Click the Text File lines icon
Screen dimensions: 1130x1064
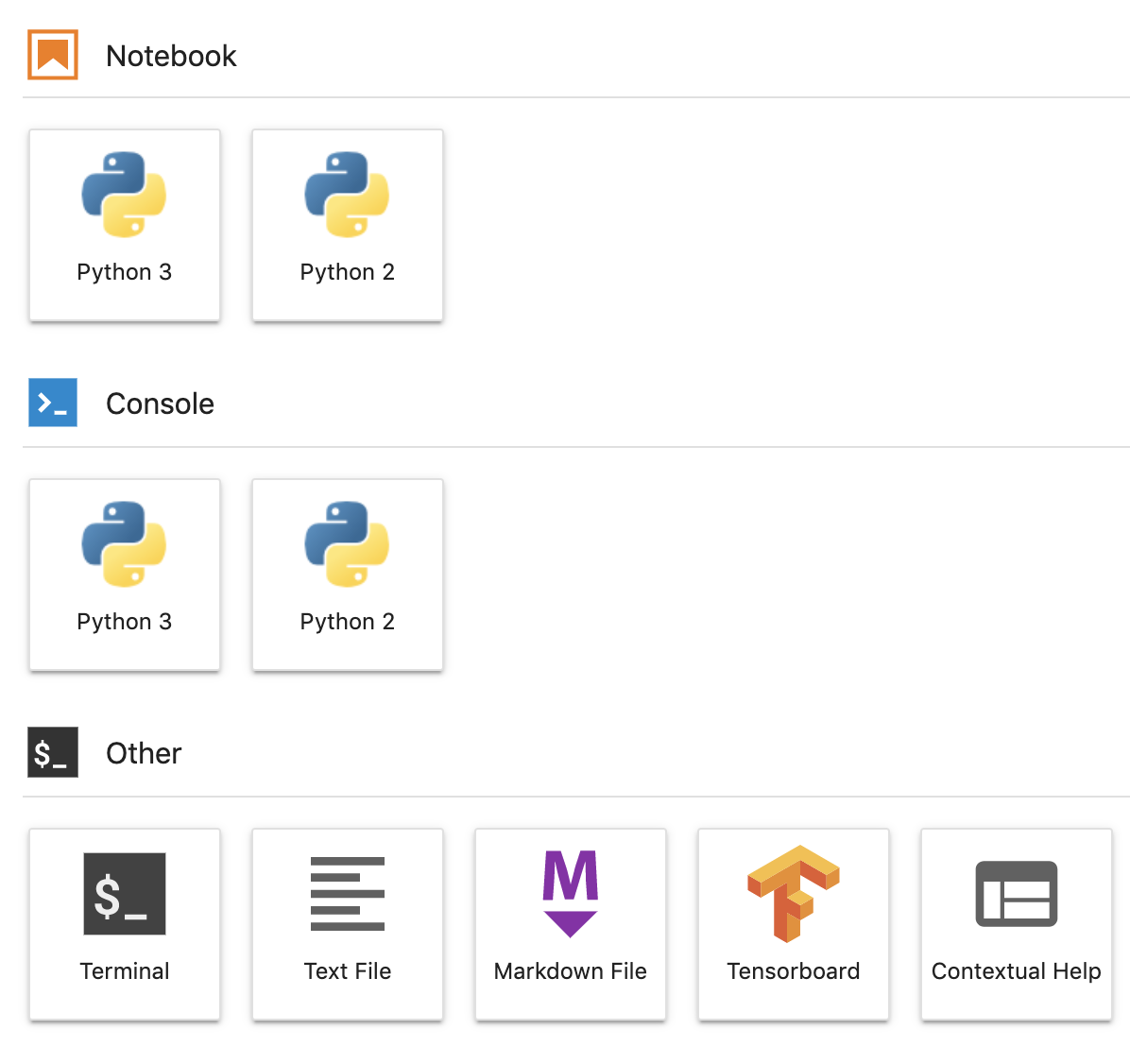(x=347, y=894)
